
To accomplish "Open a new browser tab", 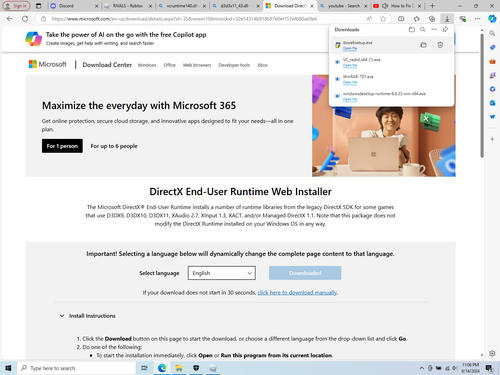I will tap(432, 6).
